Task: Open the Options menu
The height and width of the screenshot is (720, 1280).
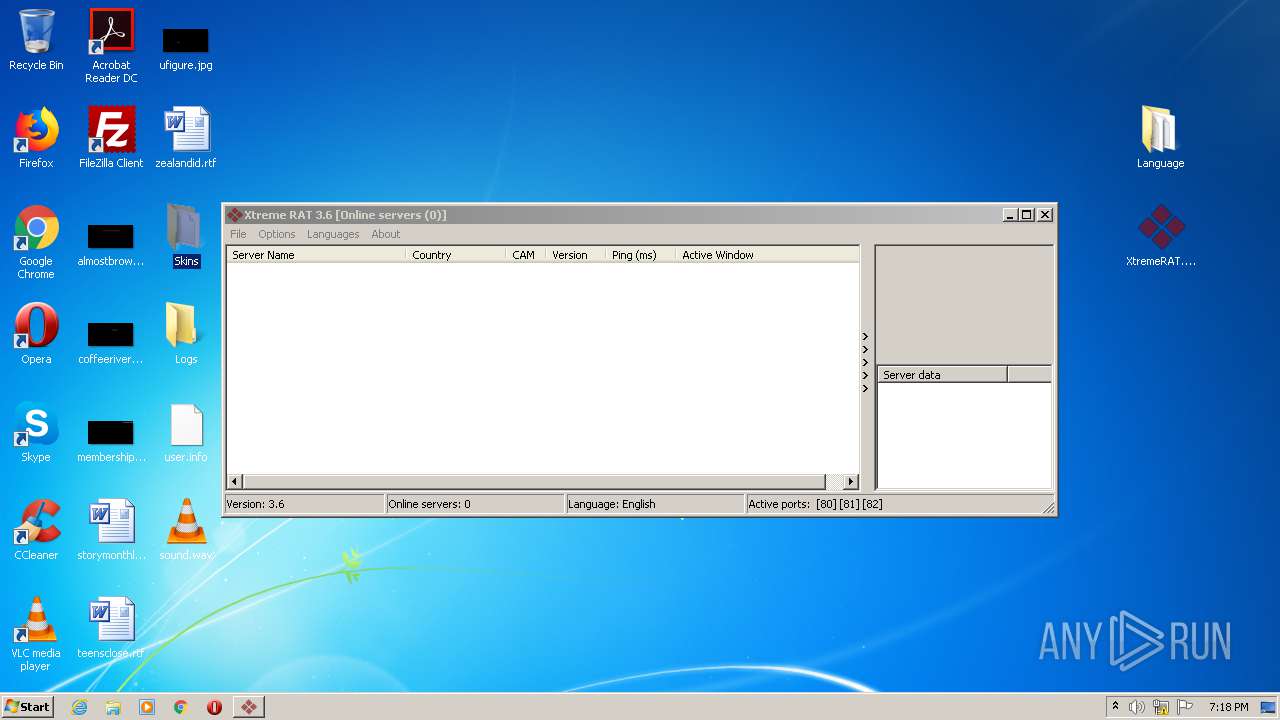Action: (x=277, y=234)
